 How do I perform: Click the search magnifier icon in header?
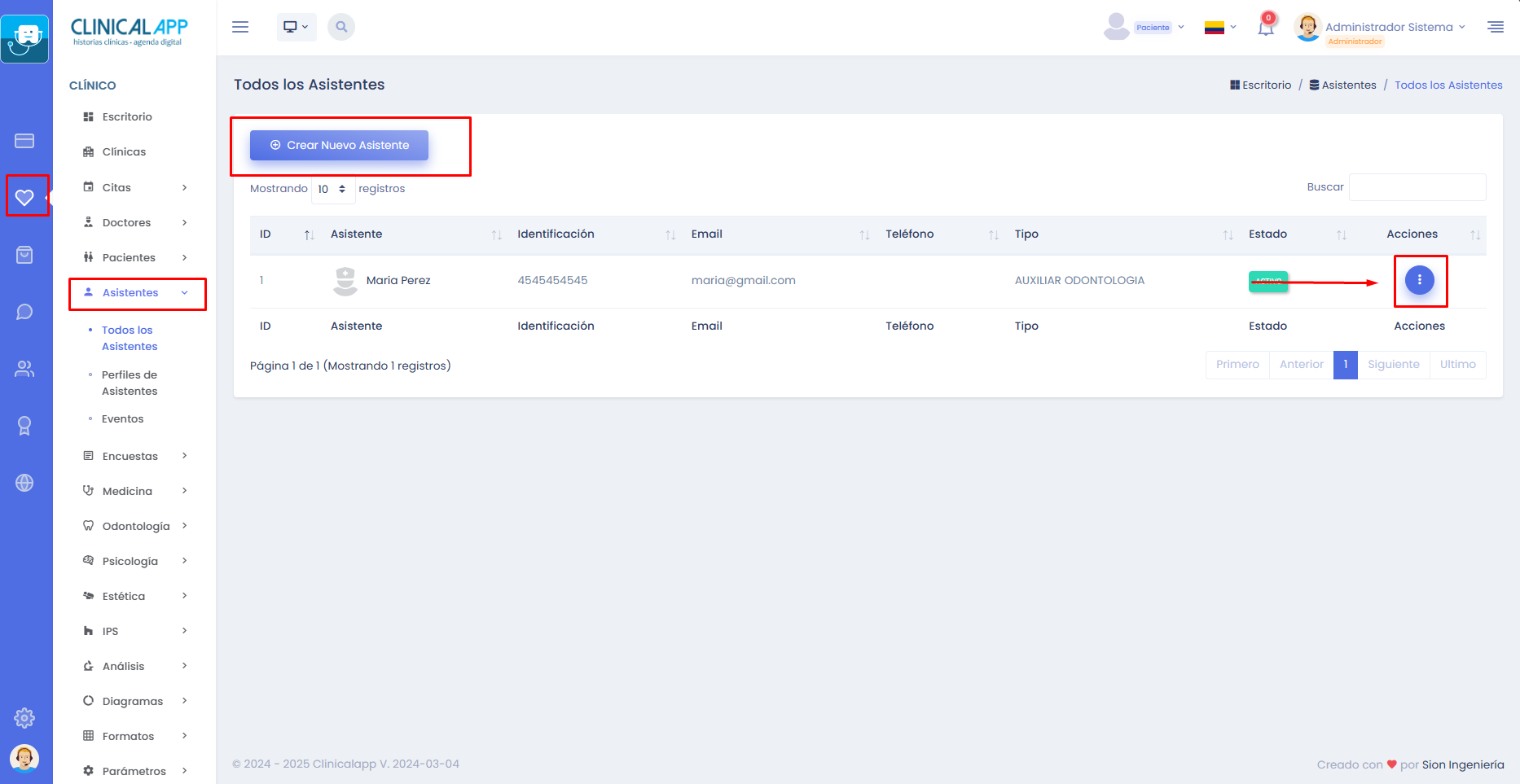coord(341,27)
